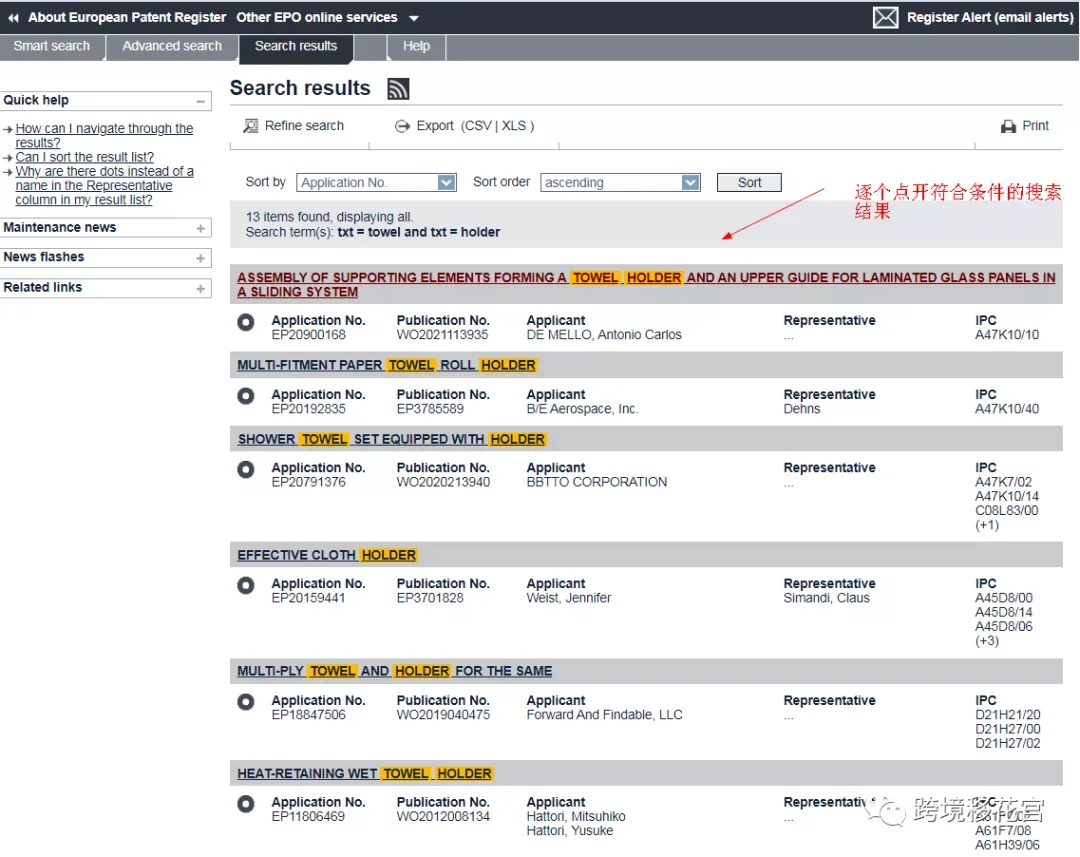The image size is (1080, 857).
Task: Select radio button for EP20192835 result
Action: (246, 396)
